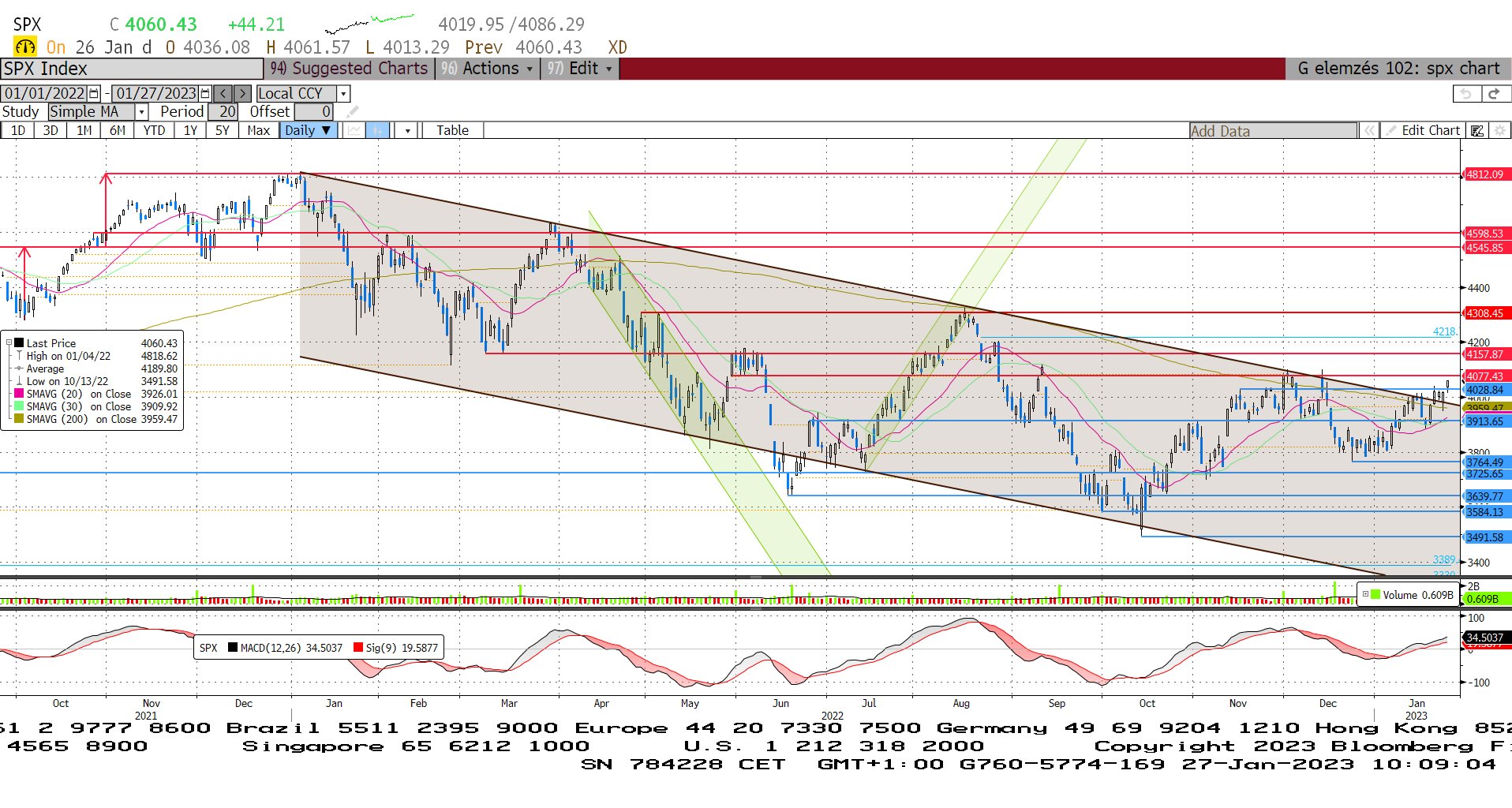Click the Add Data input field
Viewport: 1512px width, 808px height.
point(1272,130)
